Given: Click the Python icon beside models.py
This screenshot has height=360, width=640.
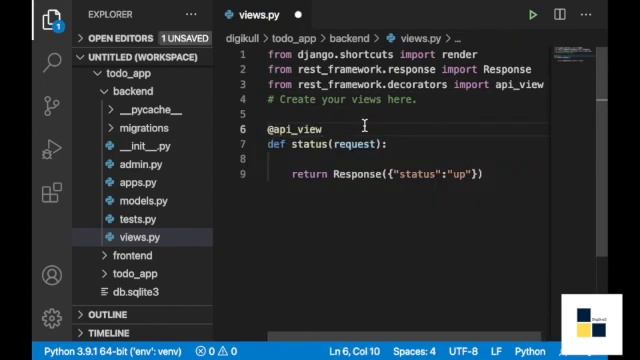Looking at the screenshot, I should [x=109, y=200].
